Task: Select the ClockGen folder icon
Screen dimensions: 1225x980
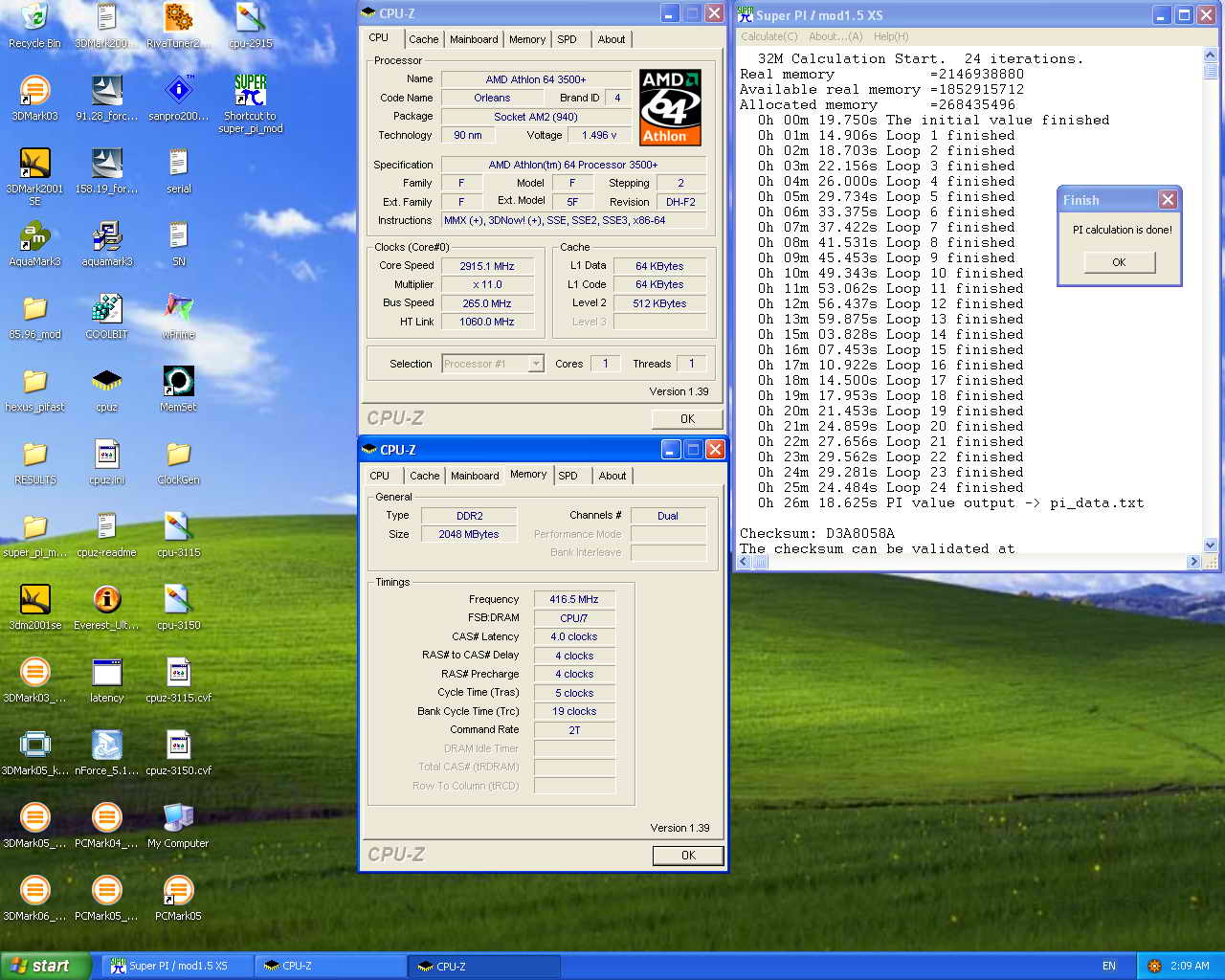Action: click(x=178, y=462)
